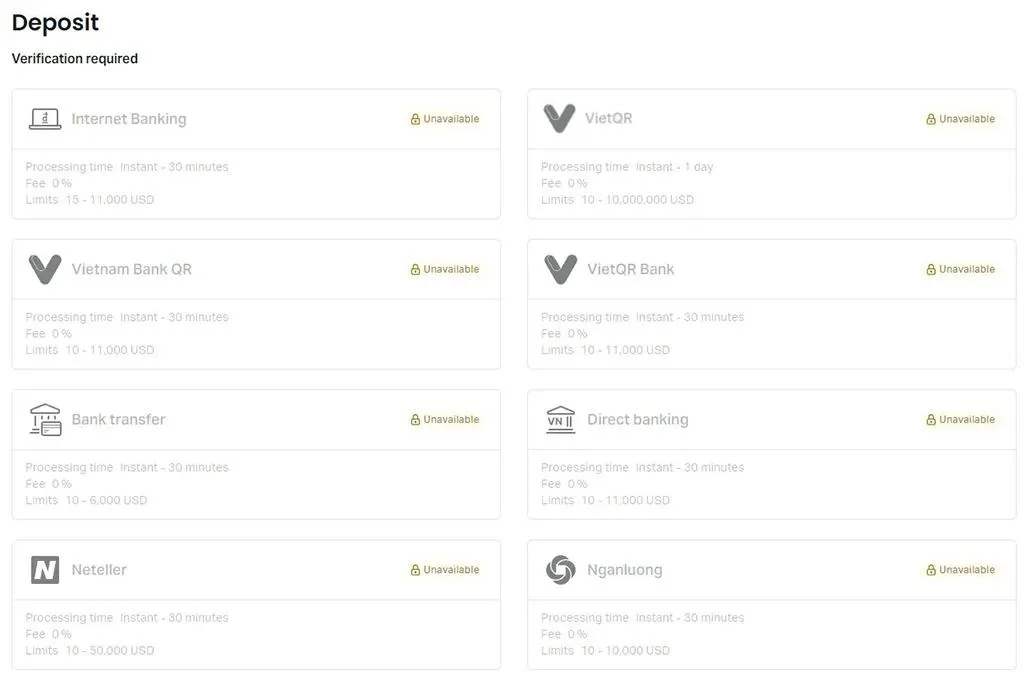1024x680 pixels.
Task: Click the Vietnam Bank QR limits details
Action: (x=90, y=350)
